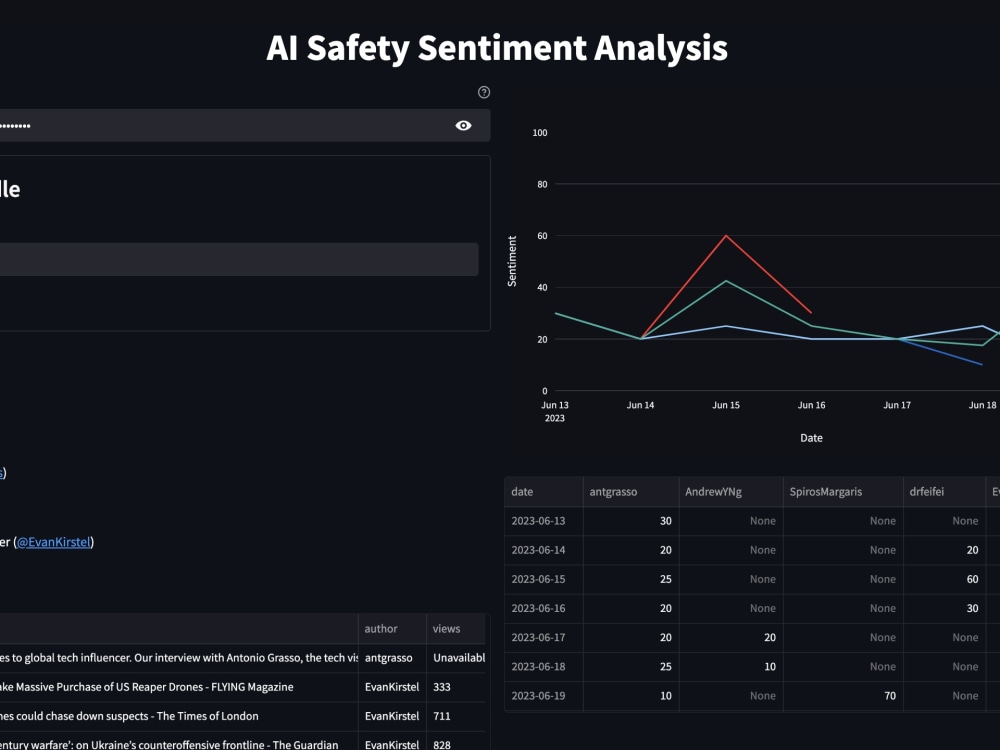Click the 'drfeifei' column header
Screen dimensions: 1000x750
pos(945,492)
